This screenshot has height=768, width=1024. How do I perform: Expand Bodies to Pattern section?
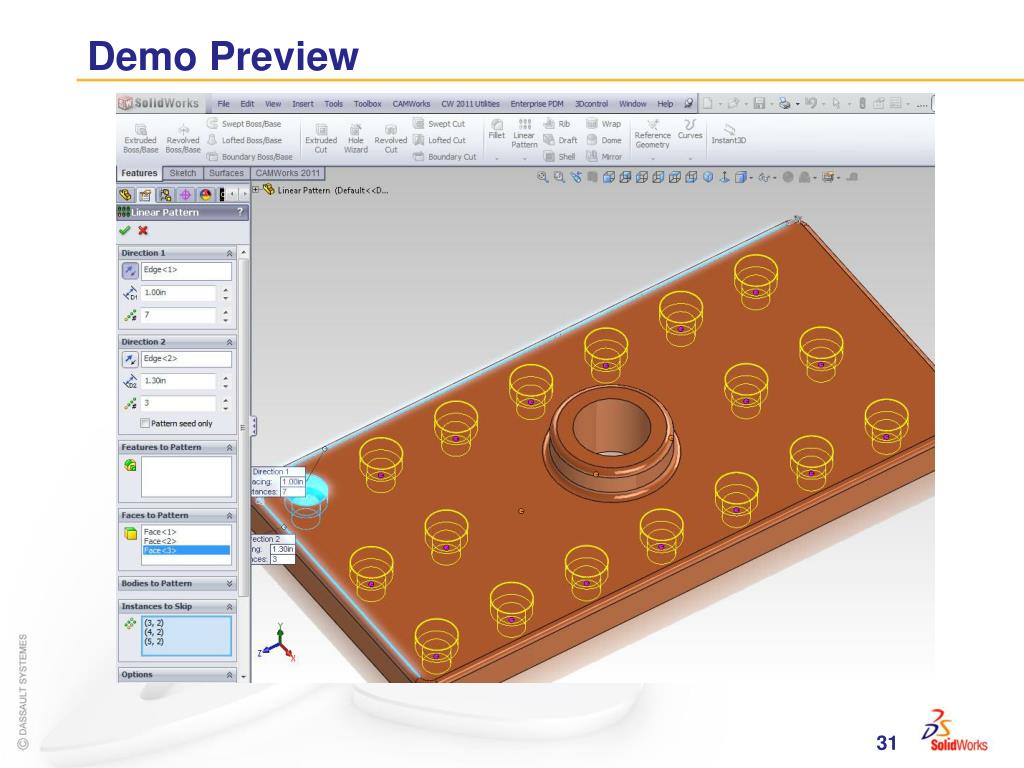(x=229, y=584)
